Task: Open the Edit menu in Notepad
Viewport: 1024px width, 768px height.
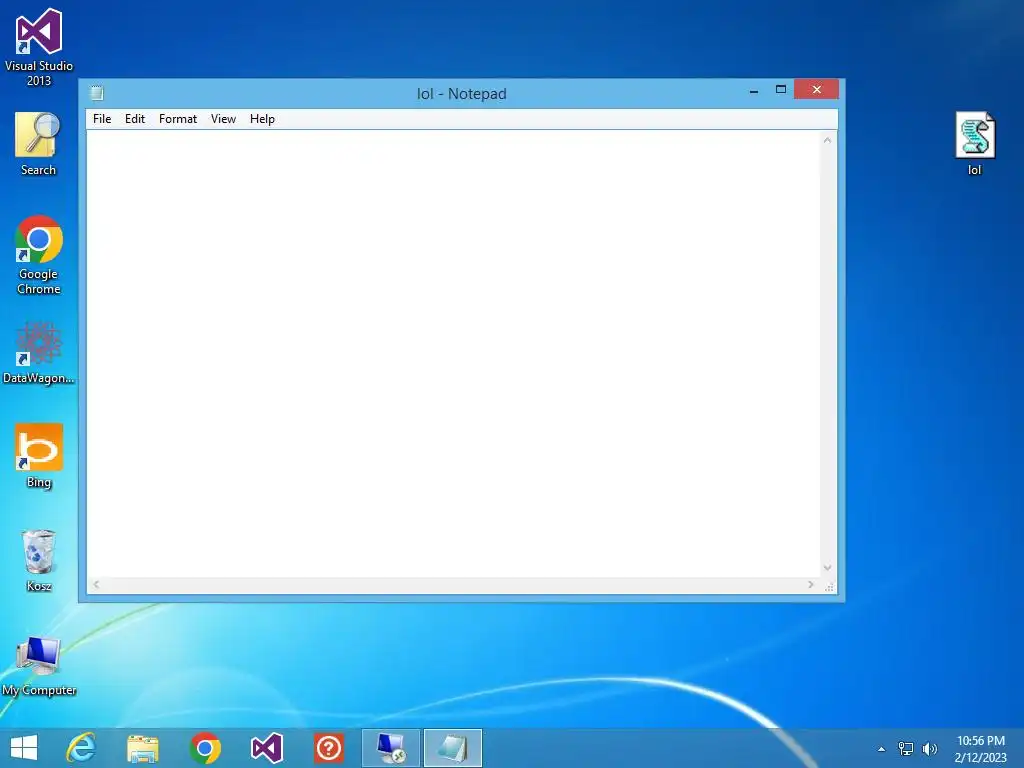Action: (135, 119)
